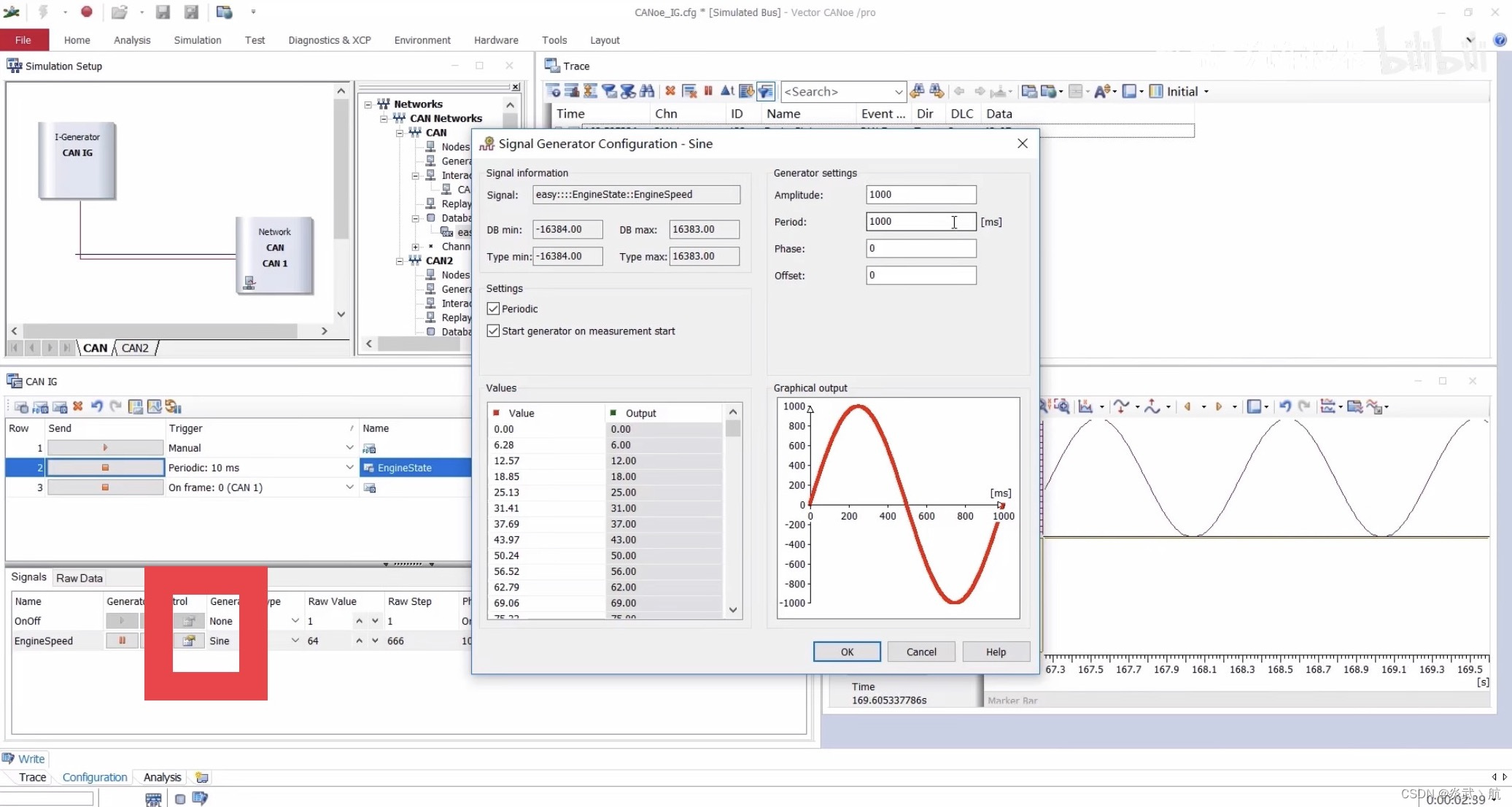1512x807 pixels.
Task: Pause the EngineSpeed signal generator
Action: (x=122, y=641)
